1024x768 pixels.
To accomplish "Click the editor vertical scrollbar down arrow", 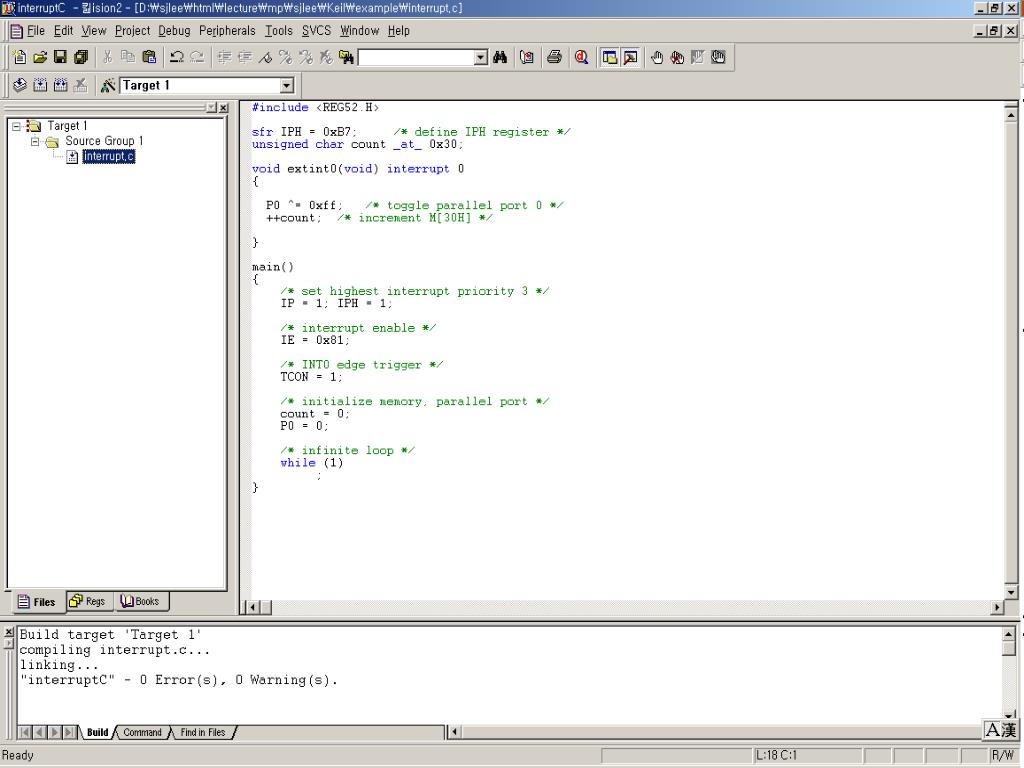I will [1010, 592].
